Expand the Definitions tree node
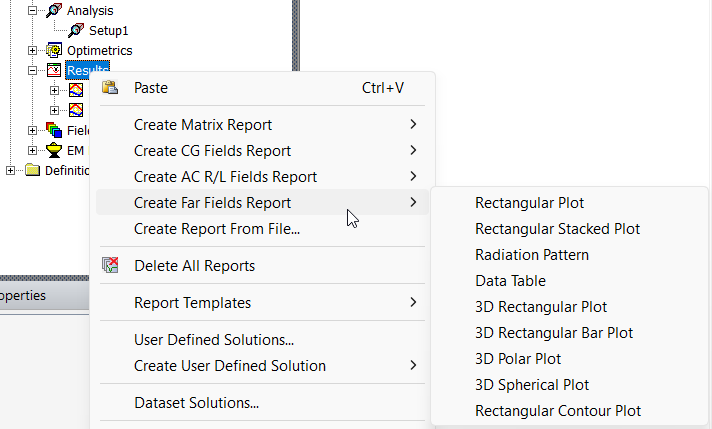Screen dimensions: 712x429 (10, 170)
